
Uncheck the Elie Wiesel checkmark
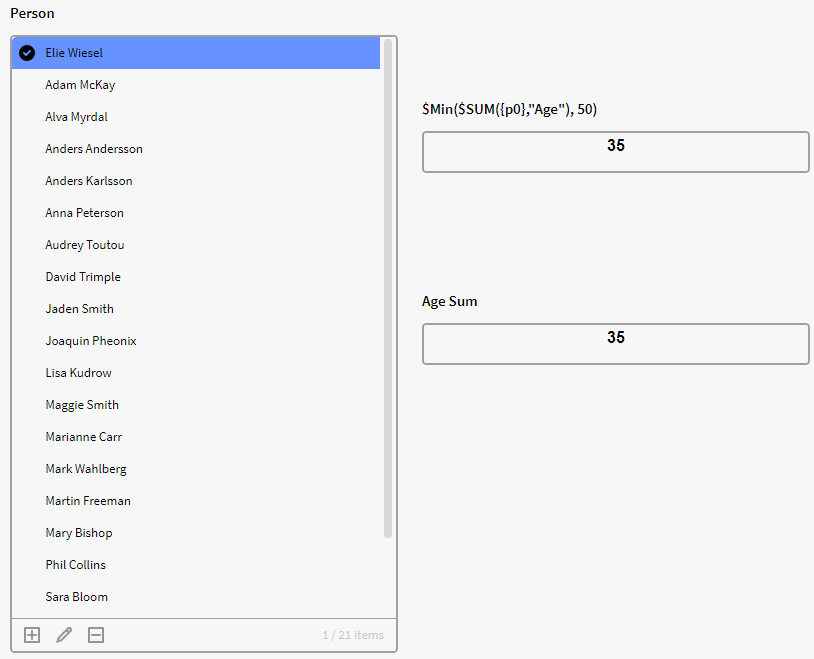coord(27,53)
